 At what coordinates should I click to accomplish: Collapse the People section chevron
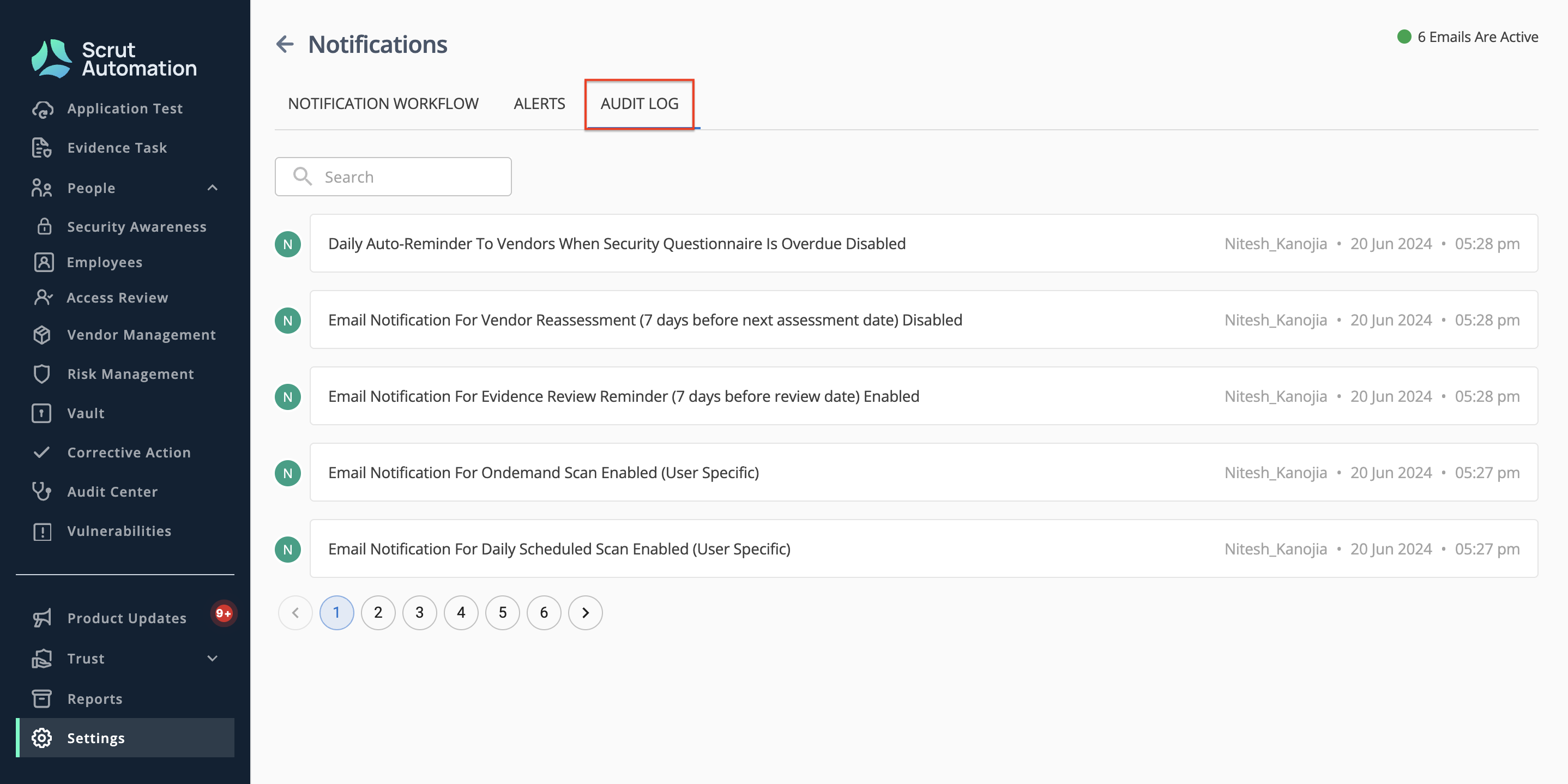coord(213,188)
